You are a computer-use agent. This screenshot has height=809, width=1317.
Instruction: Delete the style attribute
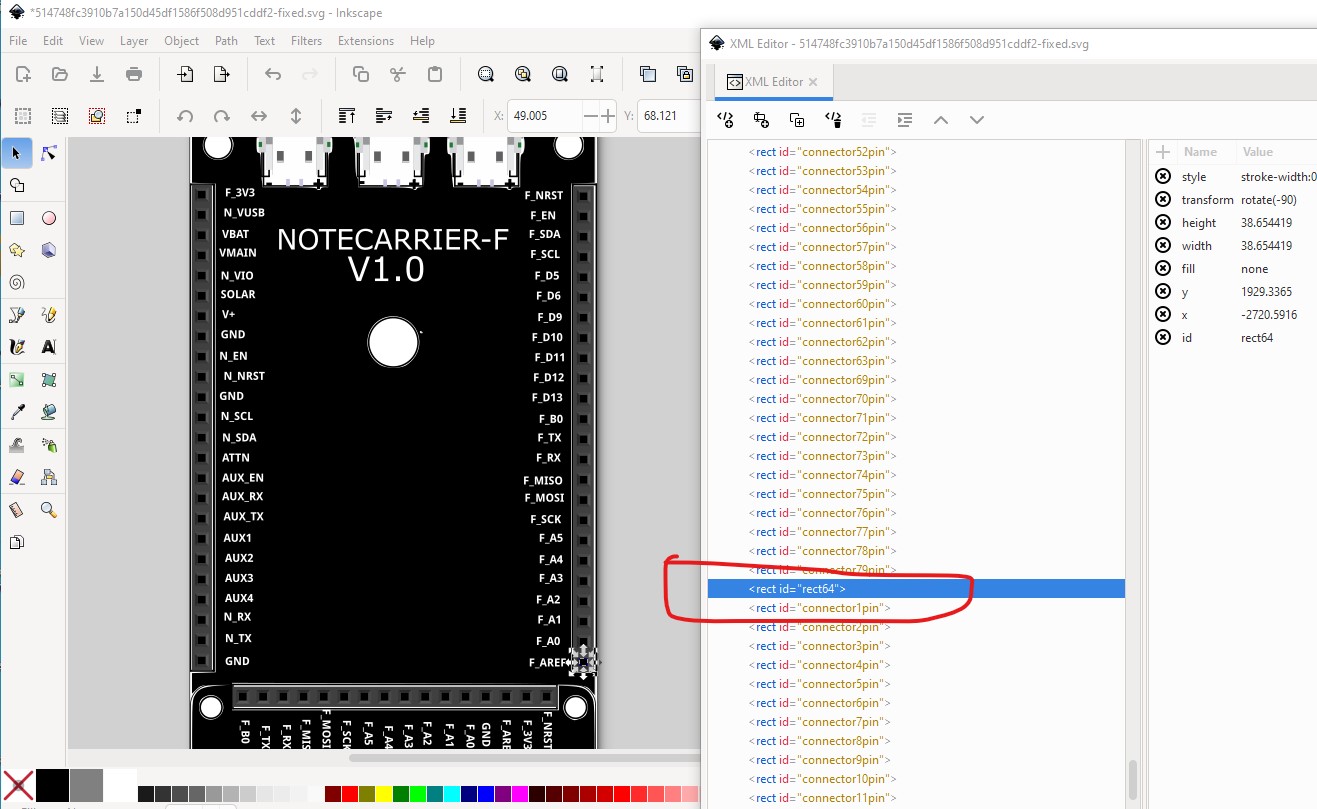tap(1163, 176)
